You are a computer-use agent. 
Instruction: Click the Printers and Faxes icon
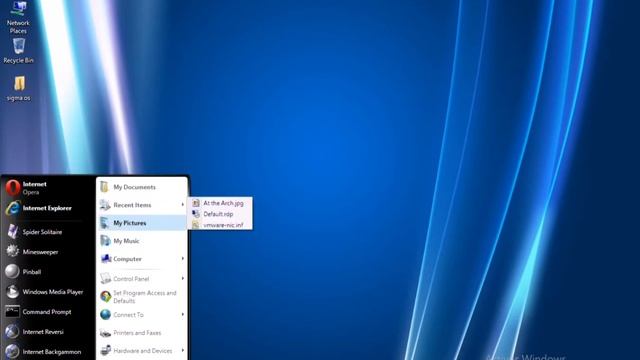tap(106, 333)
